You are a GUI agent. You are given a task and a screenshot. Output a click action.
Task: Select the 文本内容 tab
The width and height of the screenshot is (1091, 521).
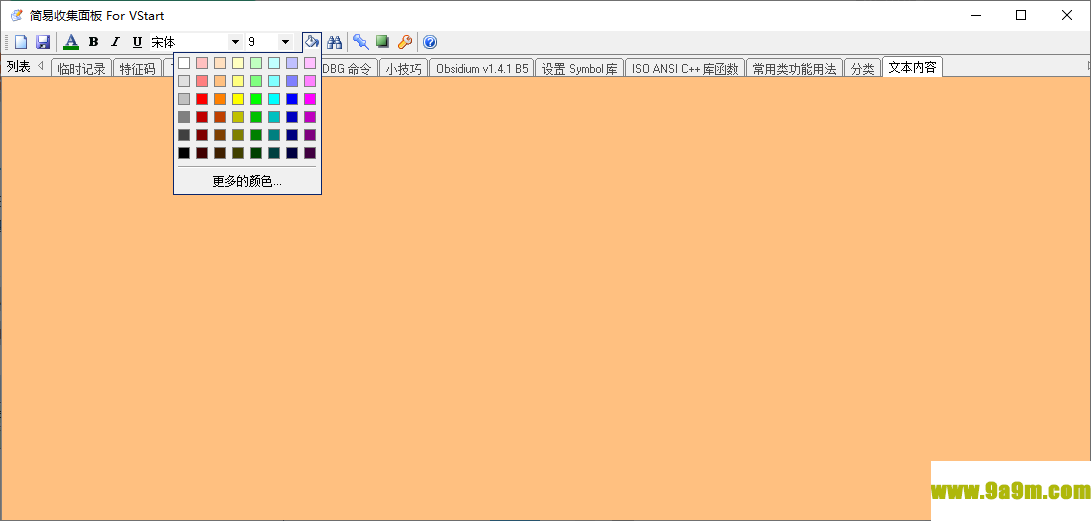[x=912, y=67]
